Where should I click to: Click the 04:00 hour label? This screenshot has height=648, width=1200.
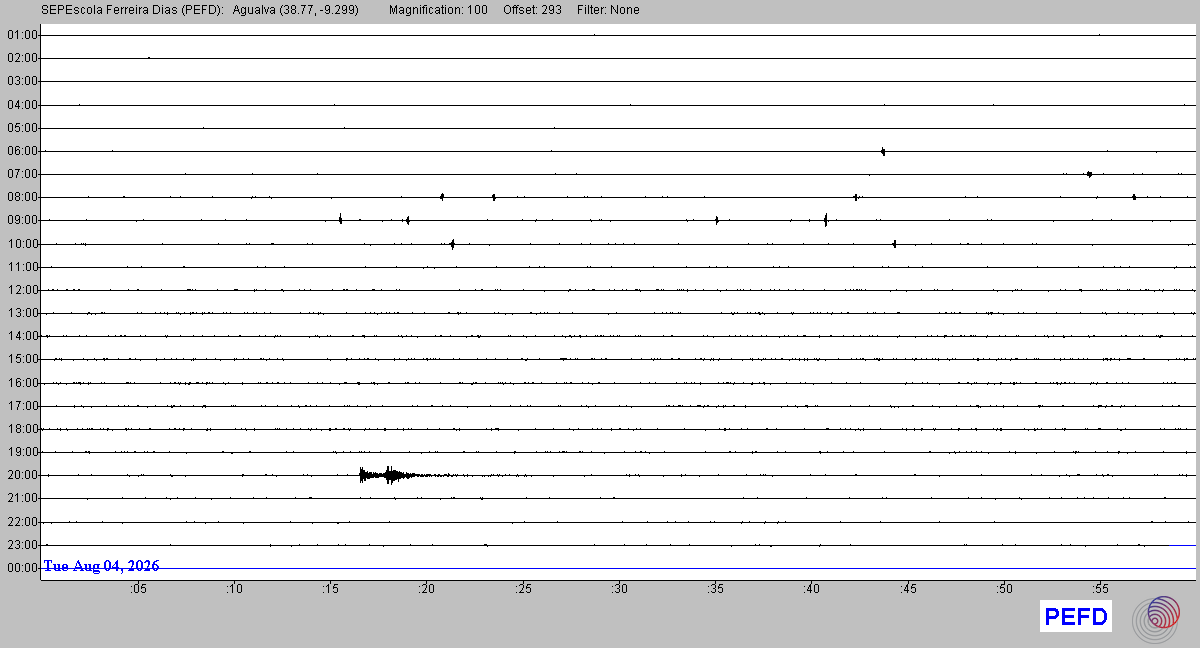click(22, 105)
